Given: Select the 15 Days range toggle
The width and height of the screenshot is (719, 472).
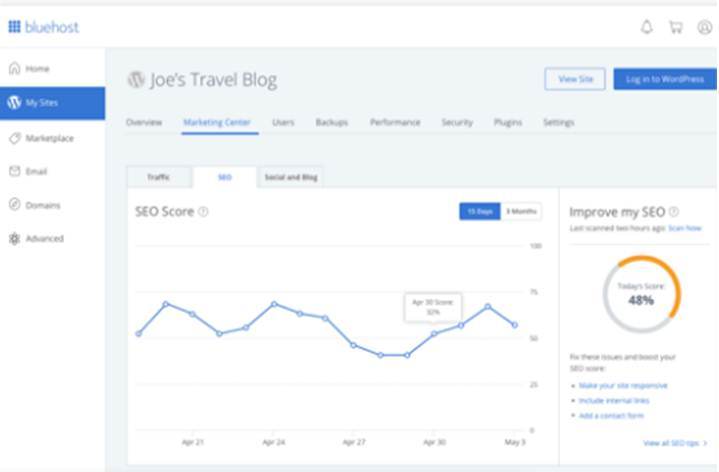Looking at the screenshot, I should [480, 211].
